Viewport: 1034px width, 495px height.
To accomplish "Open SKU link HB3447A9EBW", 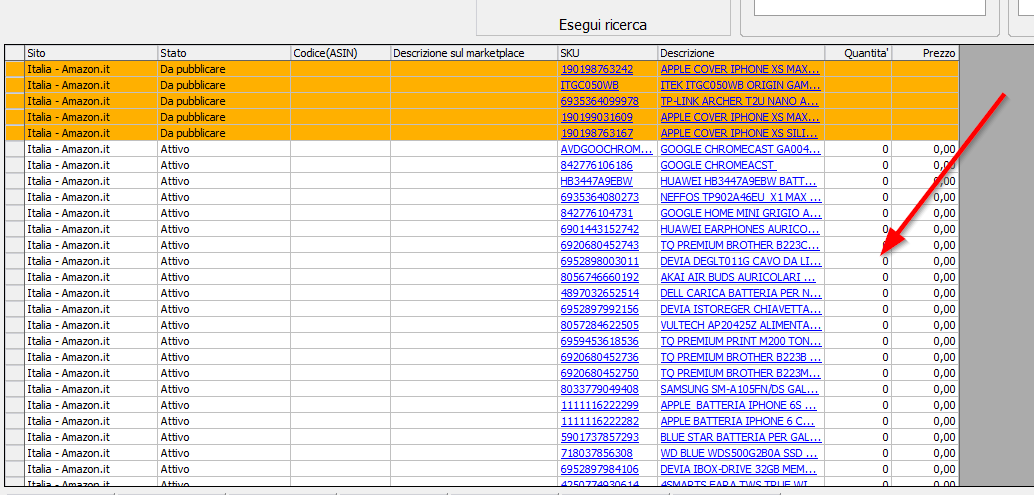I will click(597, 181).
